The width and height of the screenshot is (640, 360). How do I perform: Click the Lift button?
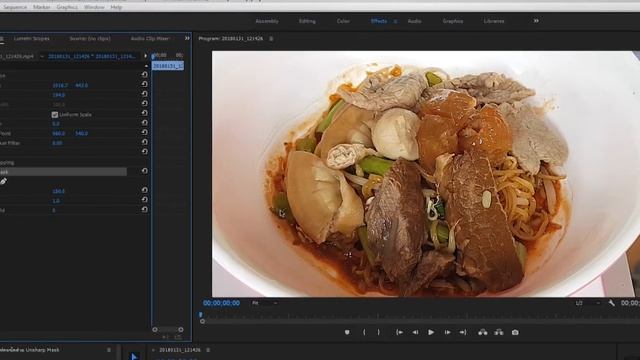pos(482,332)
